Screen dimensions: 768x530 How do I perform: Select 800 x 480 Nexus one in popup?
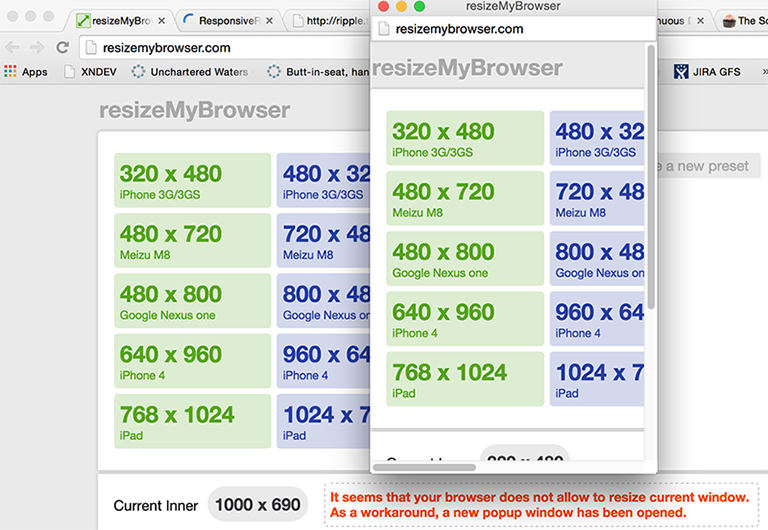coord(597,259)
